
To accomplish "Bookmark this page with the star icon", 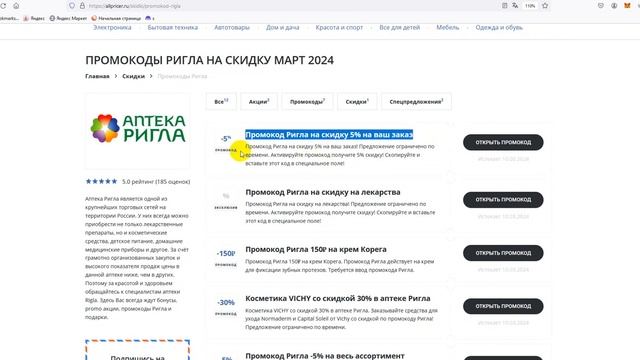I will tap(545, 6).
